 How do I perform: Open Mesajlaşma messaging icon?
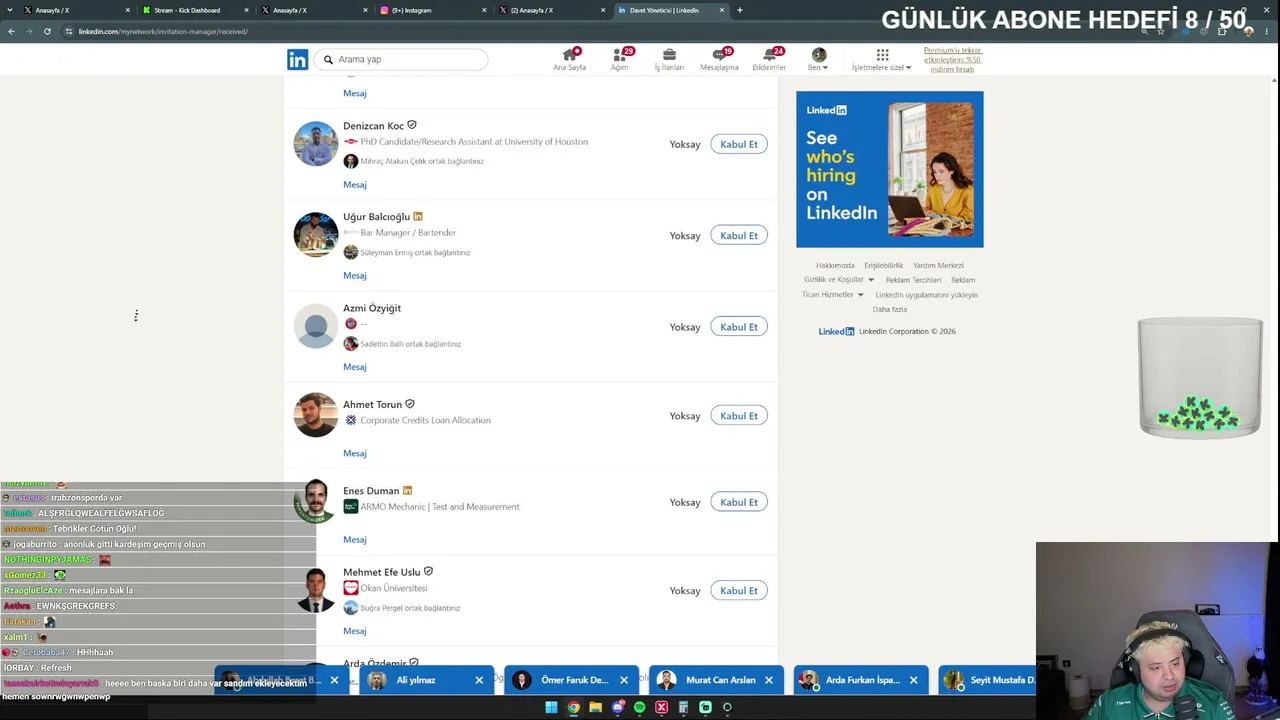[x=719, y=59]
